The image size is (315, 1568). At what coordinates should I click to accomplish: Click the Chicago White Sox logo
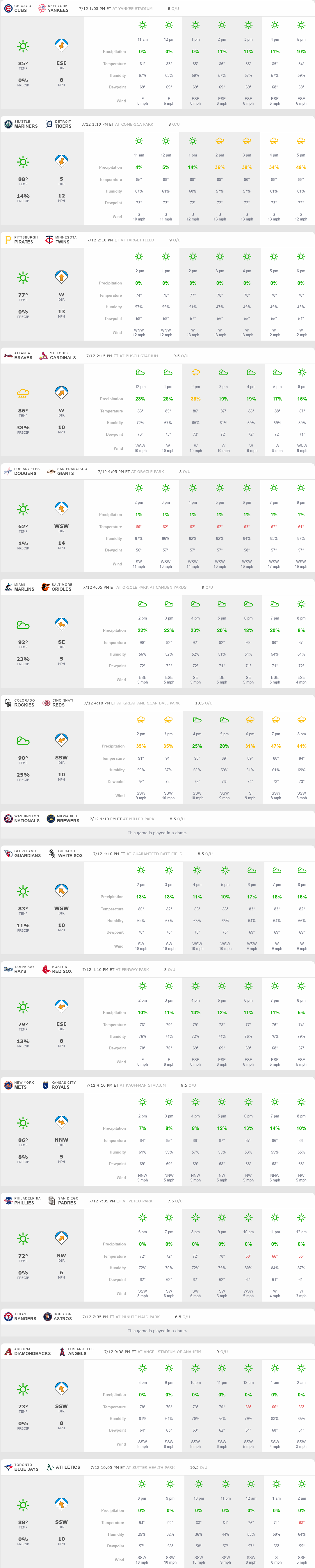click(x=52, y=853)
